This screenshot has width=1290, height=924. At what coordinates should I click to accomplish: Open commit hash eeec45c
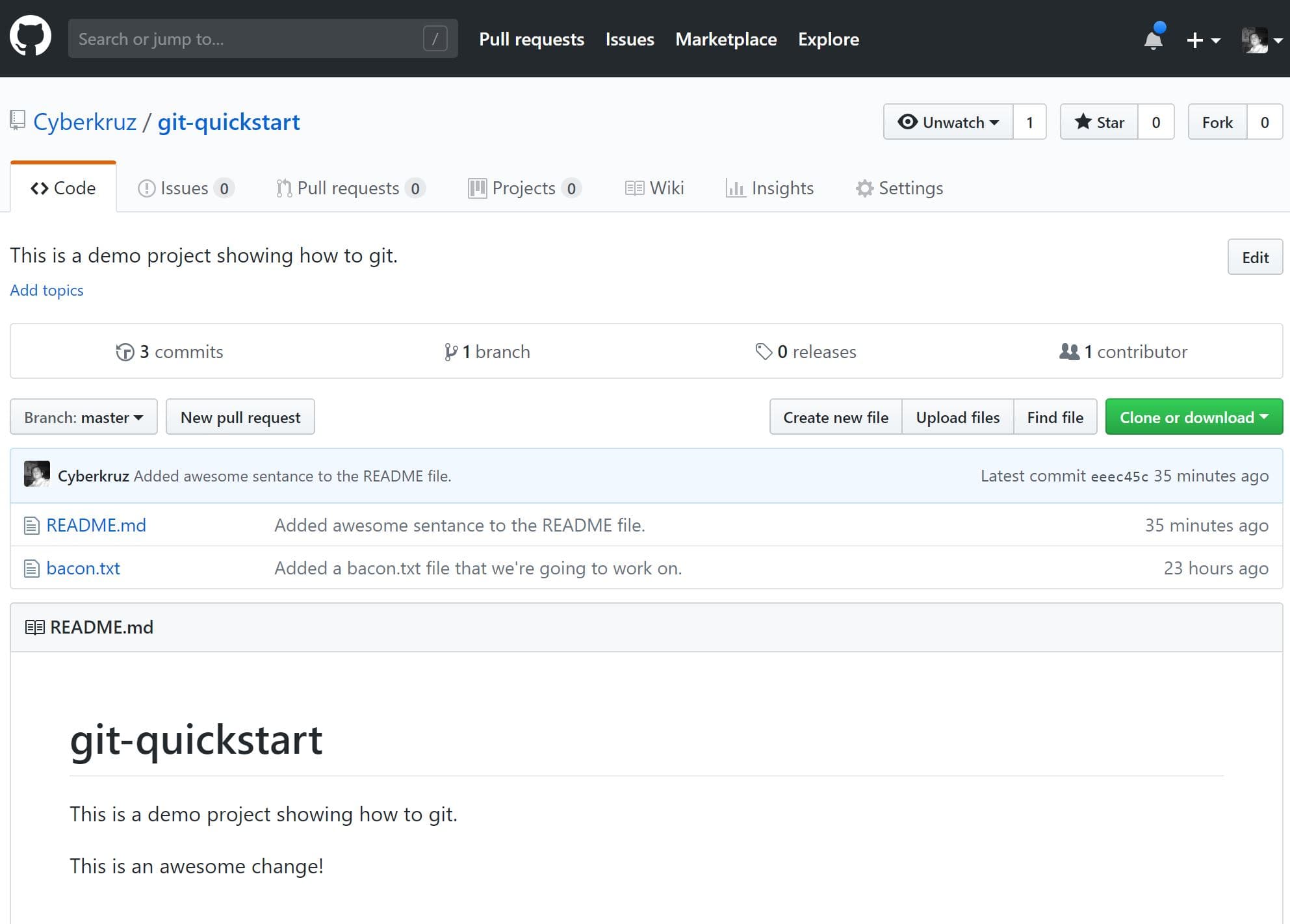click(1120, 477)
